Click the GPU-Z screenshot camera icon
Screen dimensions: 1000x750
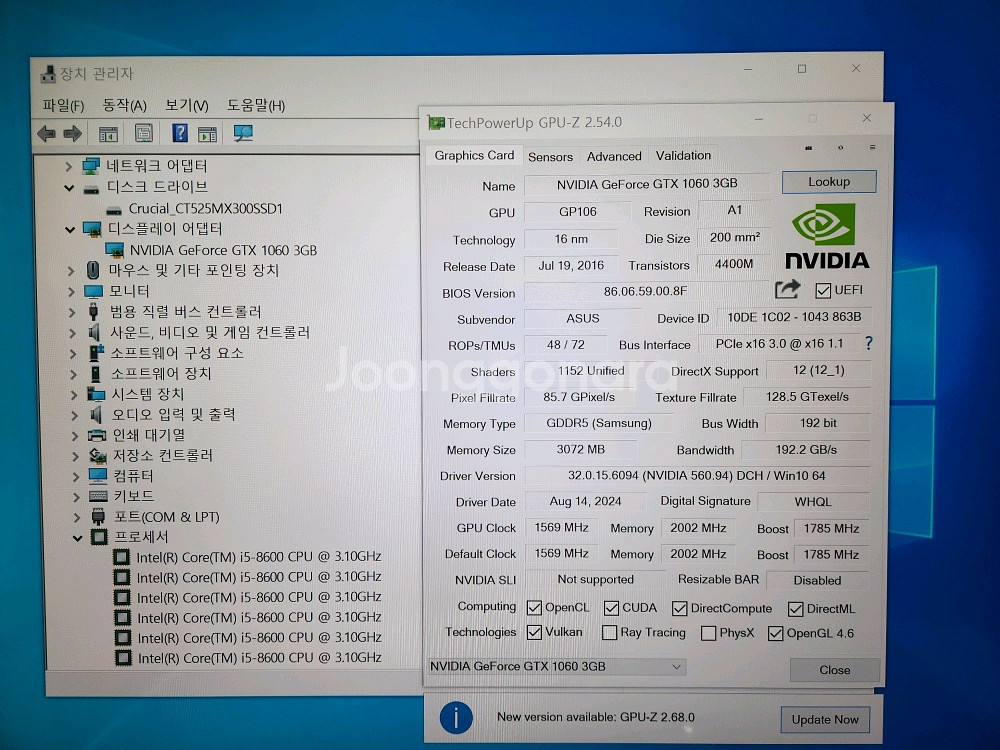point(808,148)
